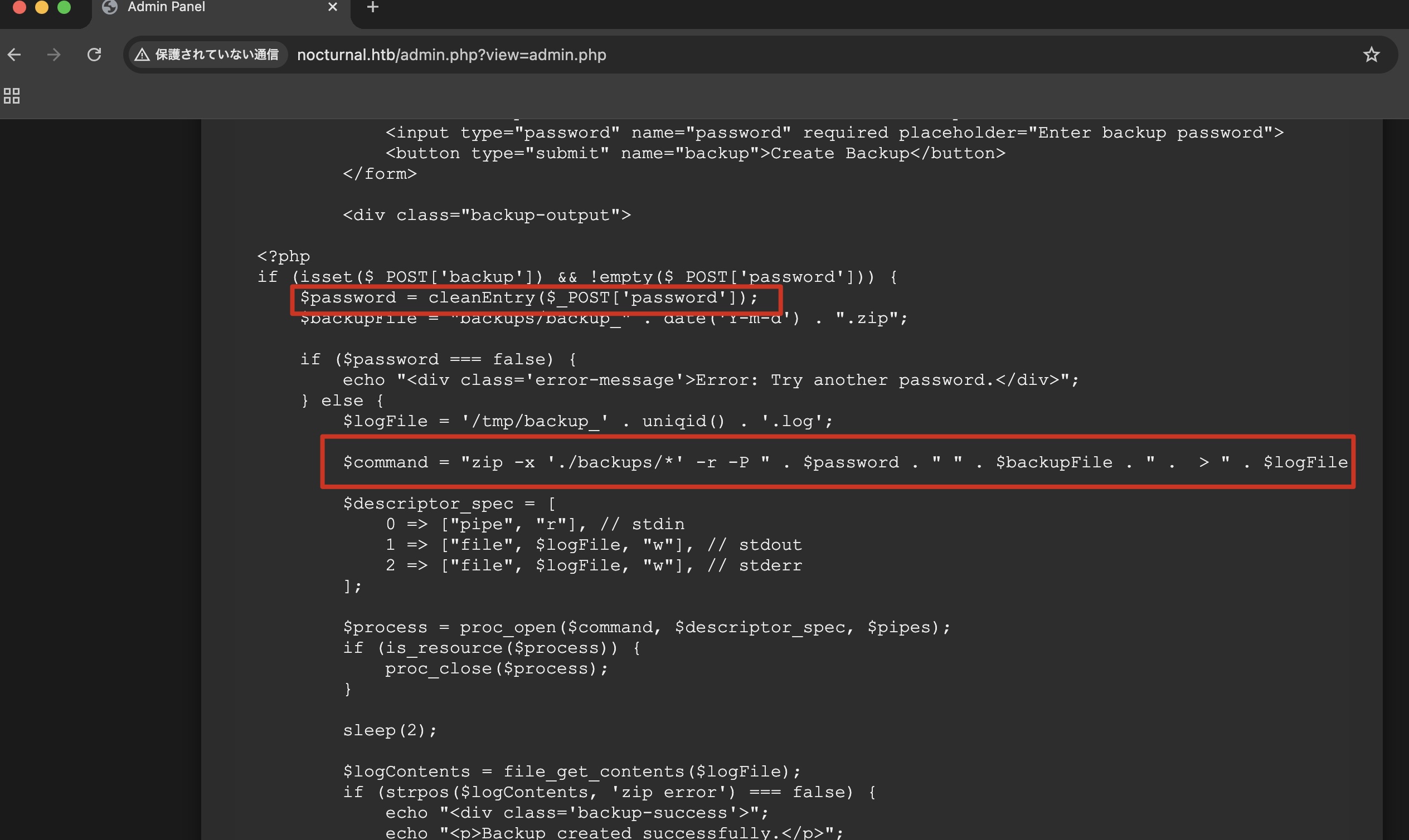This screenshot has height=840, width=1409.
Task: Bookmark this page with the star icon
Action: pyautogui.click(x=1371, y=55)
